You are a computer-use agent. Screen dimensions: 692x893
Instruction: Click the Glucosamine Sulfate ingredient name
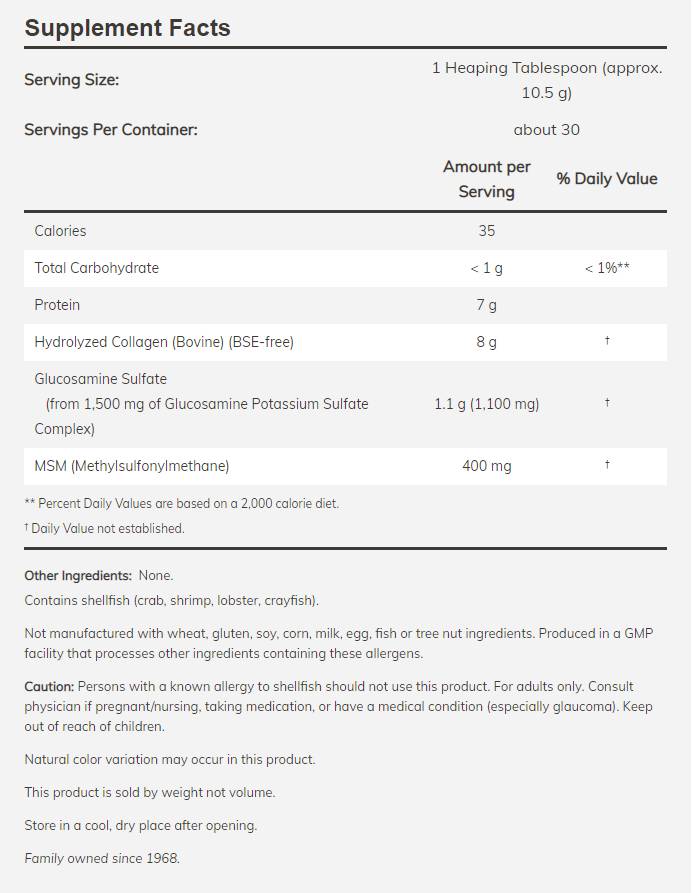pyautogui.click(x=100, y=379)
